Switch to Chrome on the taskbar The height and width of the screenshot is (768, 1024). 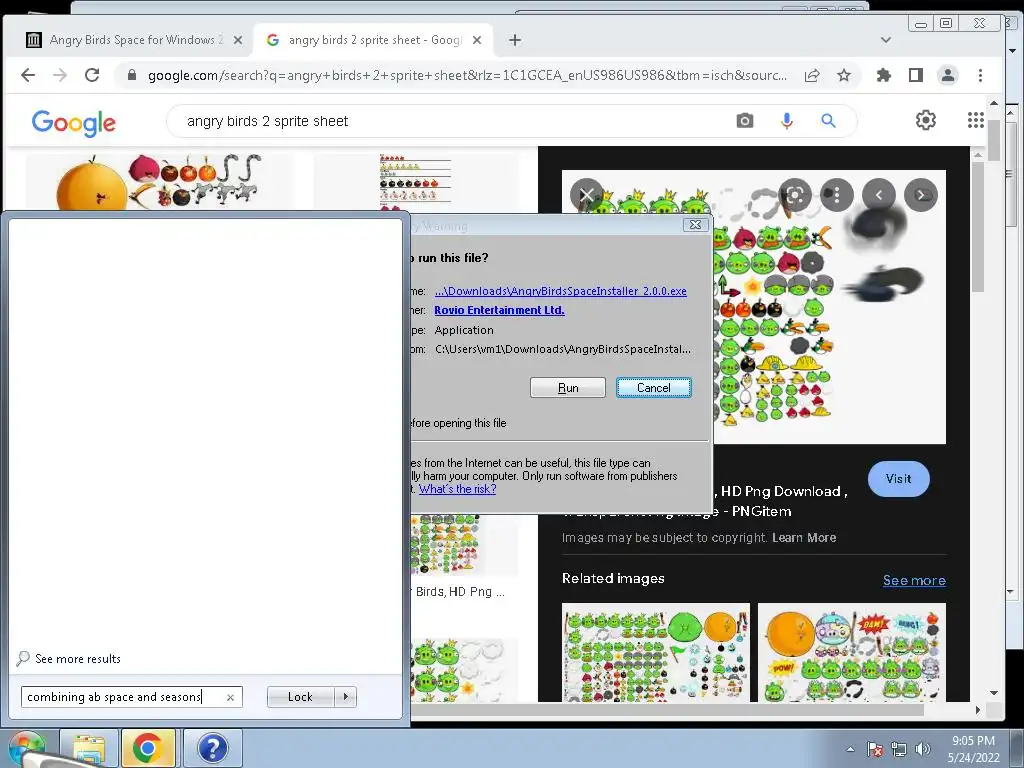pyautogui.click(x=148, y=748)
